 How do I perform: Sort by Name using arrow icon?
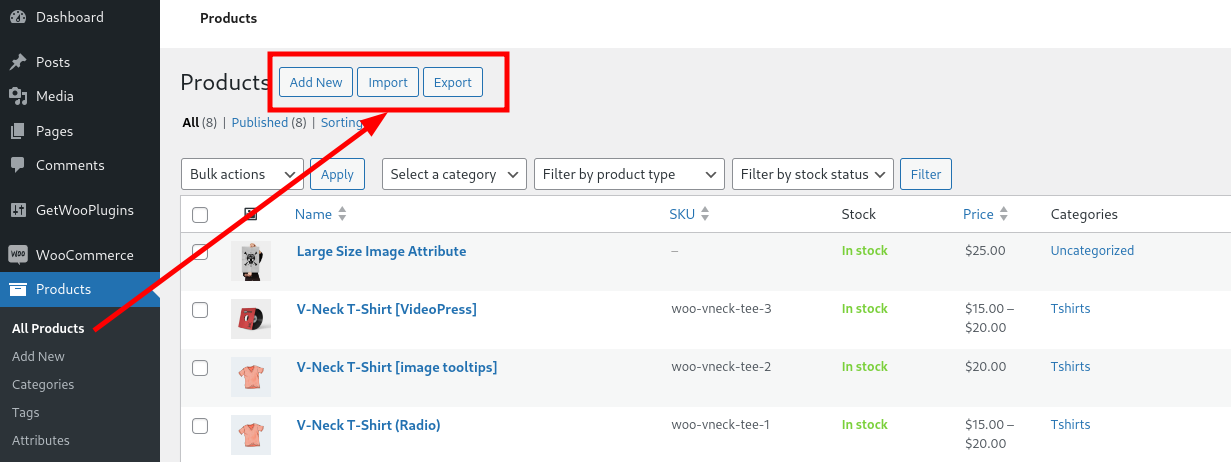pos(342,214)
